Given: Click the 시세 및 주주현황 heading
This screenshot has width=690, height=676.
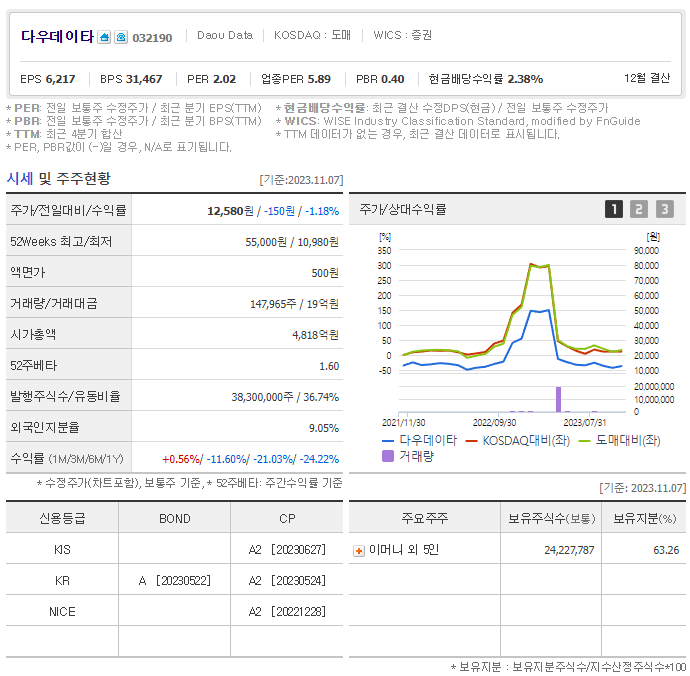Looking at the screenshot, I should [59, 179].
